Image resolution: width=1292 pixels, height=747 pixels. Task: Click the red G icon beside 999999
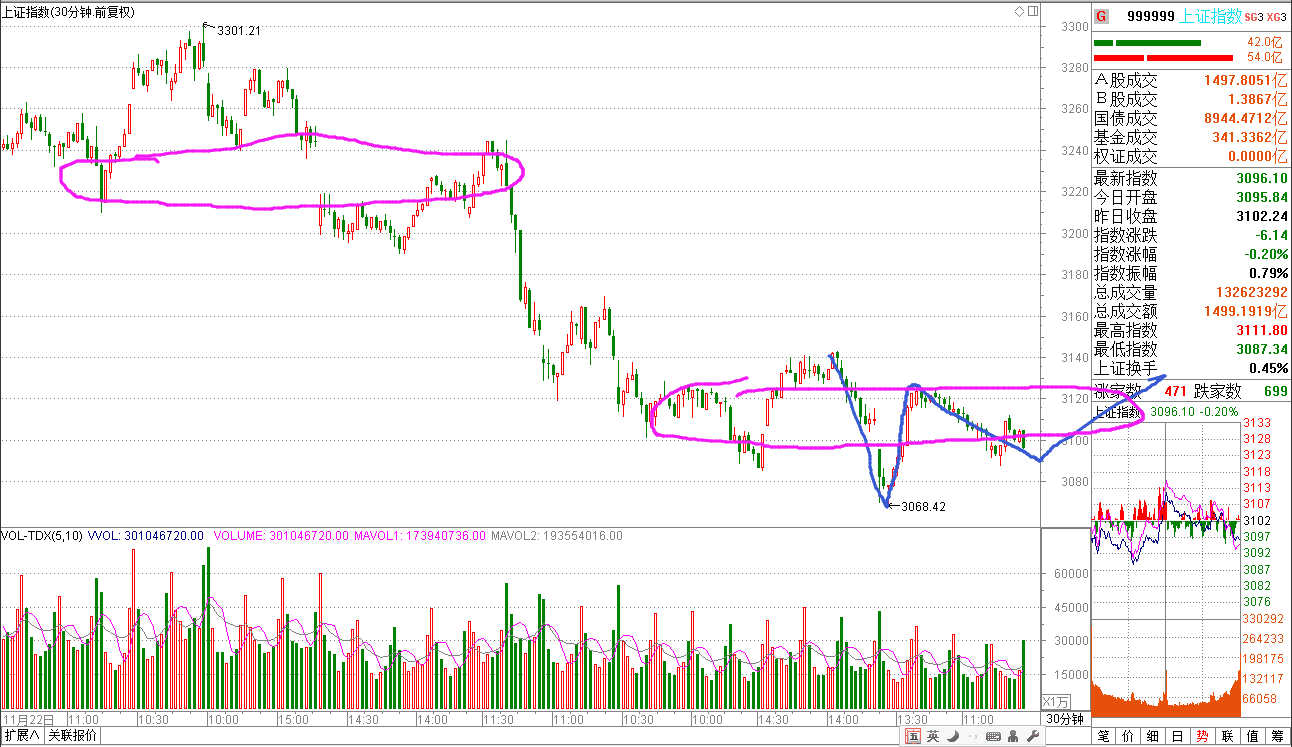(1101, 16)
